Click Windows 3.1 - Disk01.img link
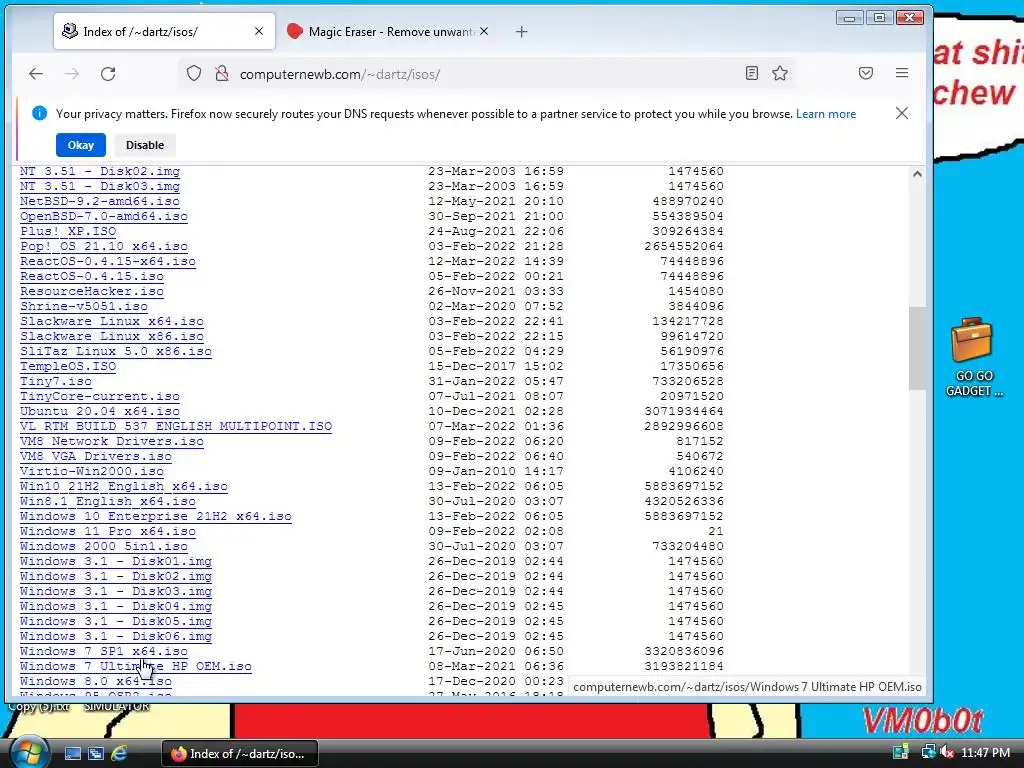The height and width of the screenshot is (768, 1024). (x=116, y=562)
